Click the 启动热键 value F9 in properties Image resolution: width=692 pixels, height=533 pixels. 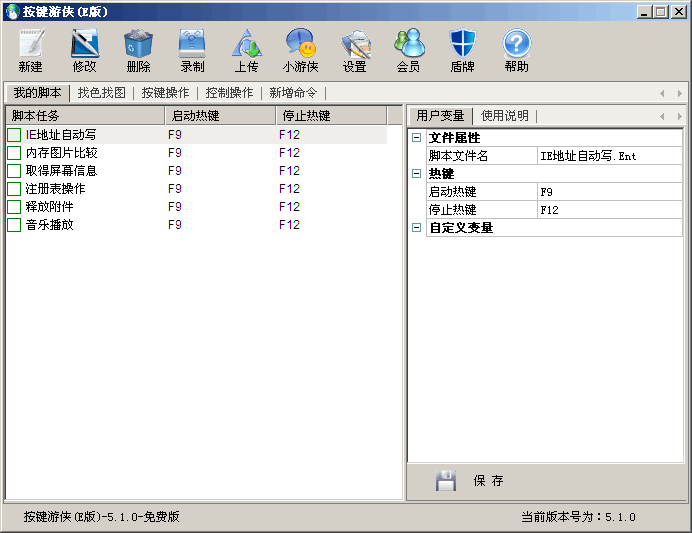pyautogui.click(x=610, y=192)
